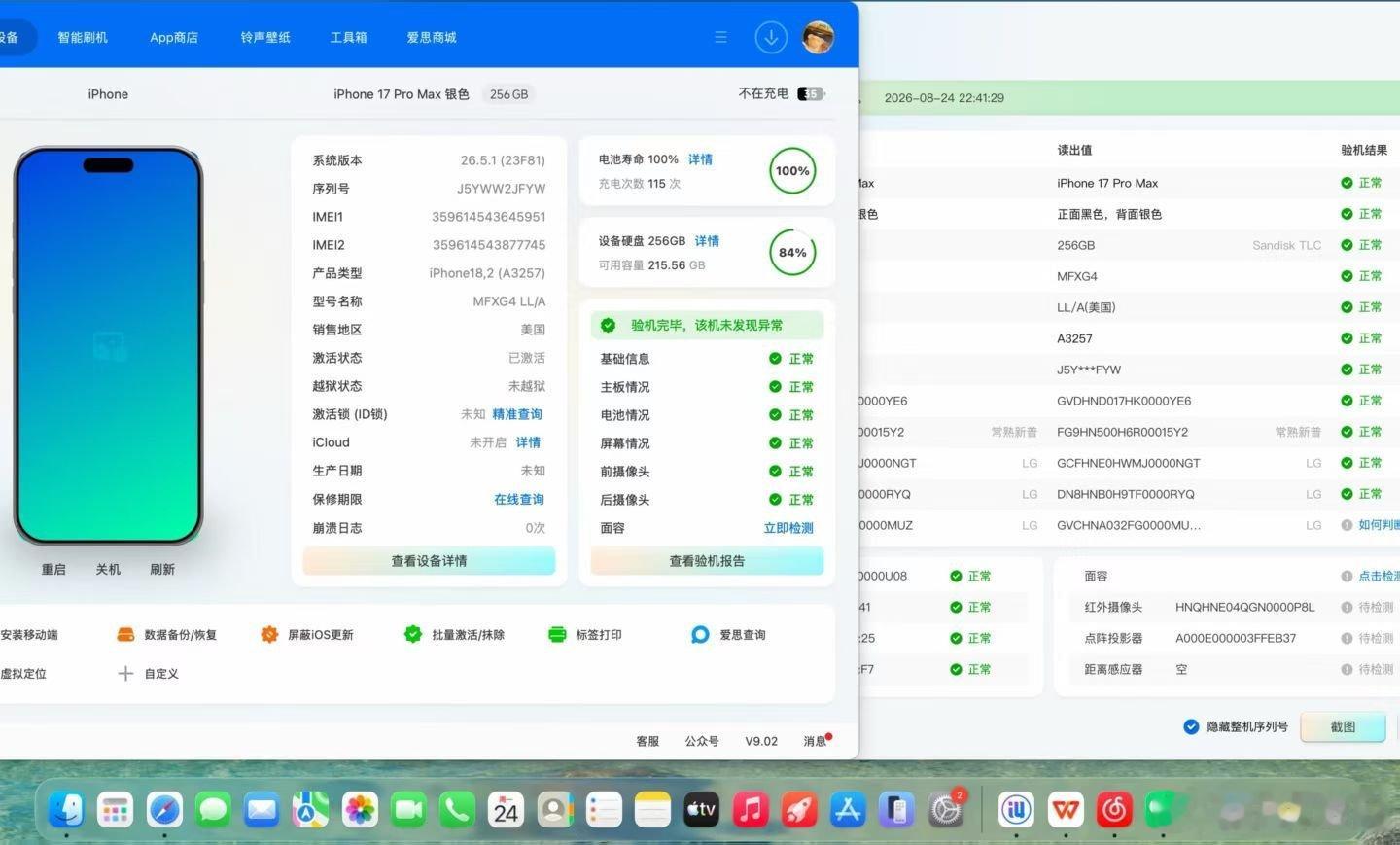Image resolution: width=1400 pixels, height=845 pixels.
Task: Click A3257 value in report window
Action: coord(1074,338)
